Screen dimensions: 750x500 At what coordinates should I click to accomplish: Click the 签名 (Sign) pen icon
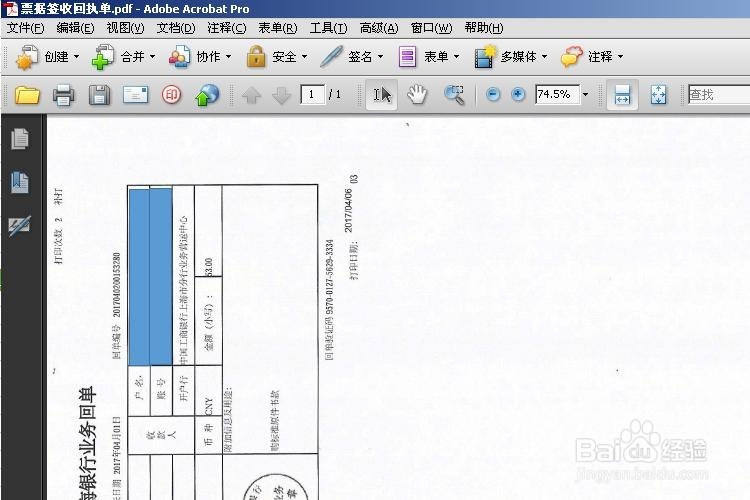(x=331, y=57)
